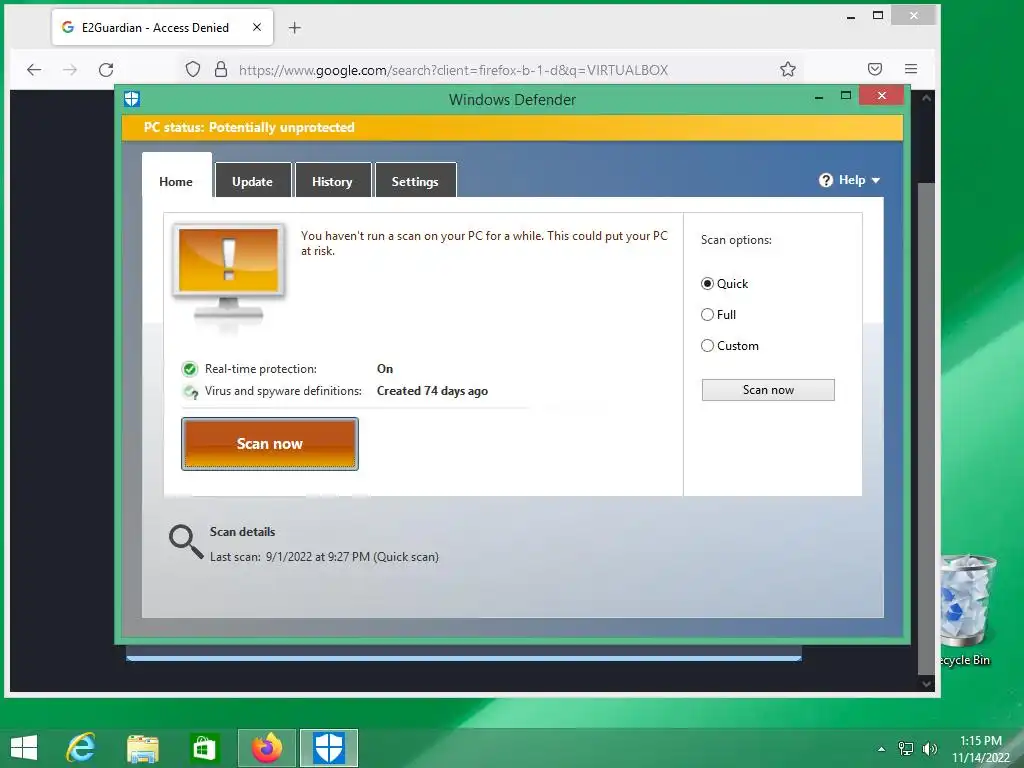The width and height of the screenshot is (1024, 768).
Task: Maximize the Windows Defender window
Action: [x=846, y=96]
